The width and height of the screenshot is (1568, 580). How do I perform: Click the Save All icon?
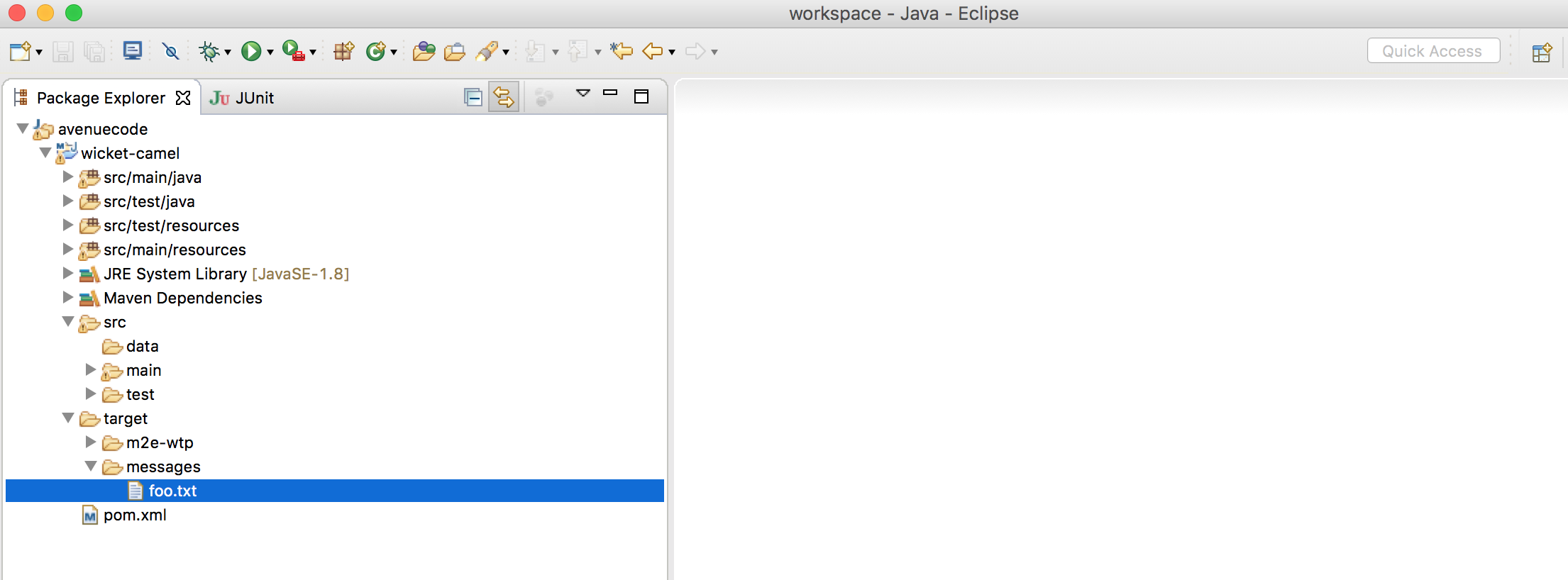pos(94,51)
